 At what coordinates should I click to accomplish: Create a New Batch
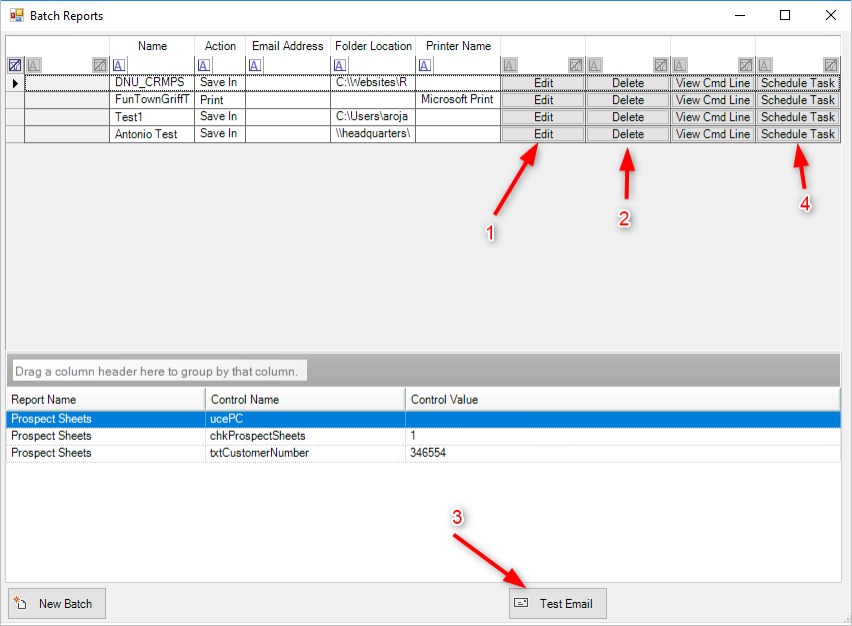pos(56,603)
